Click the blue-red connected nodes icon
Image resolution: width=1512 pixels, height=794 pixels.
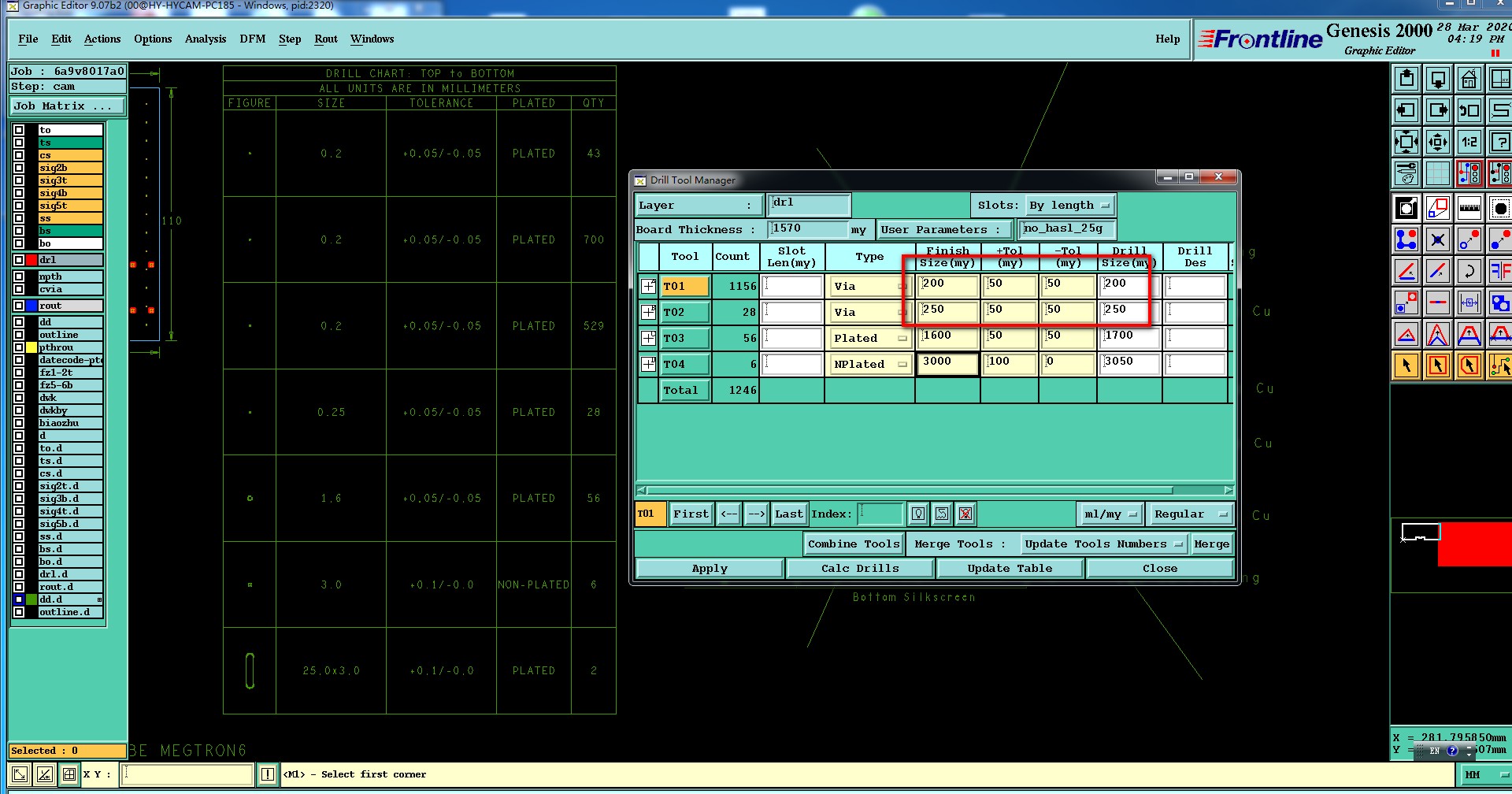point(1406,239)
